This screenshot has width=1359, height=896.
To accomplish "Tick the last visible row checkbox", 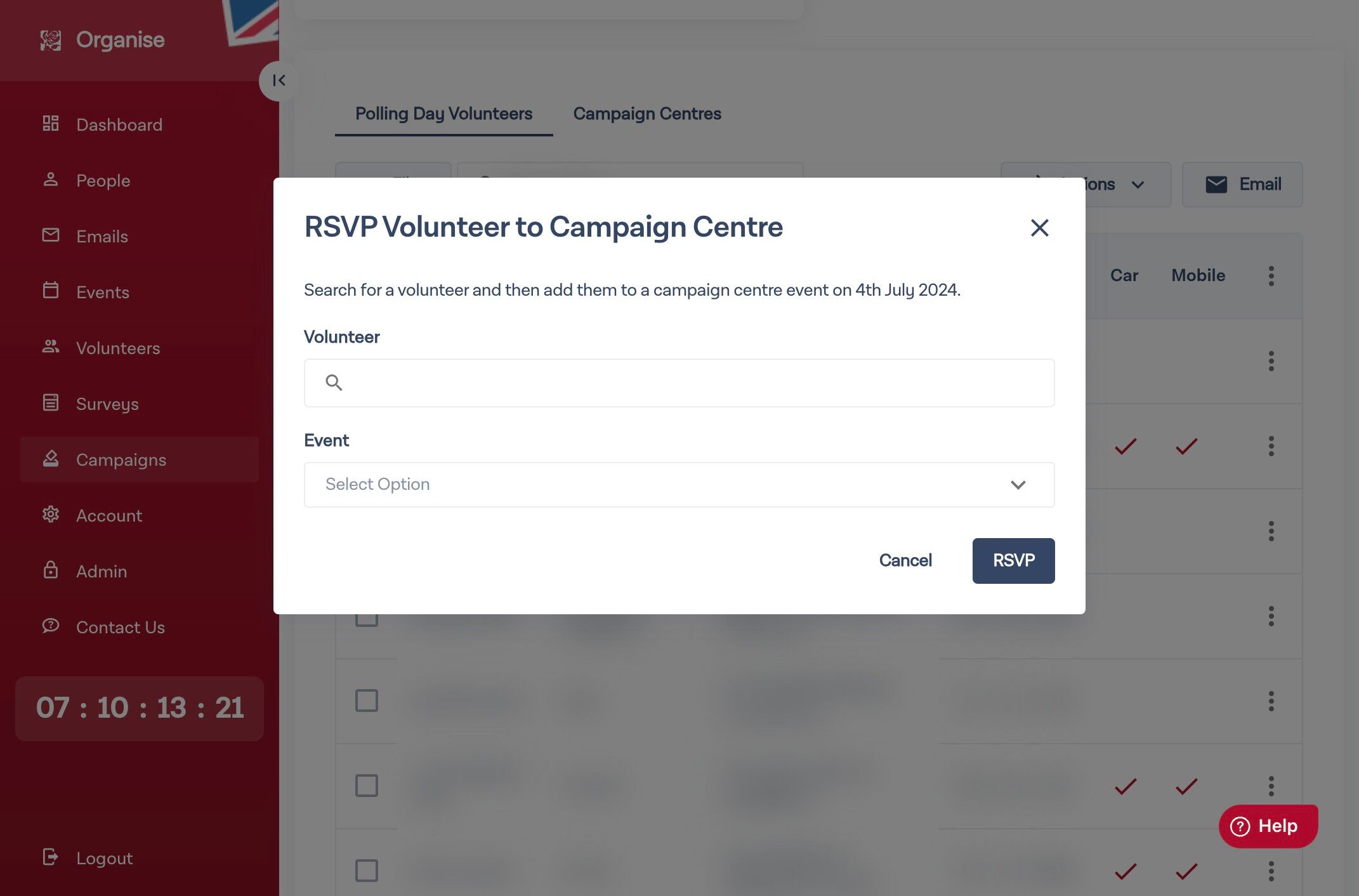I will (x=367, y=871).
